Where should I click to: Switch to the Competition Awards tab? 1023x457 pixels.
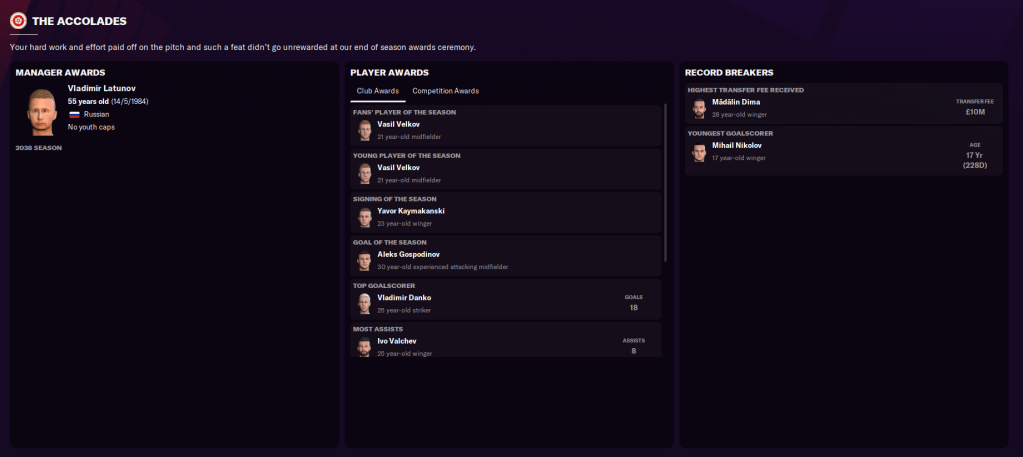click(445, 91)
